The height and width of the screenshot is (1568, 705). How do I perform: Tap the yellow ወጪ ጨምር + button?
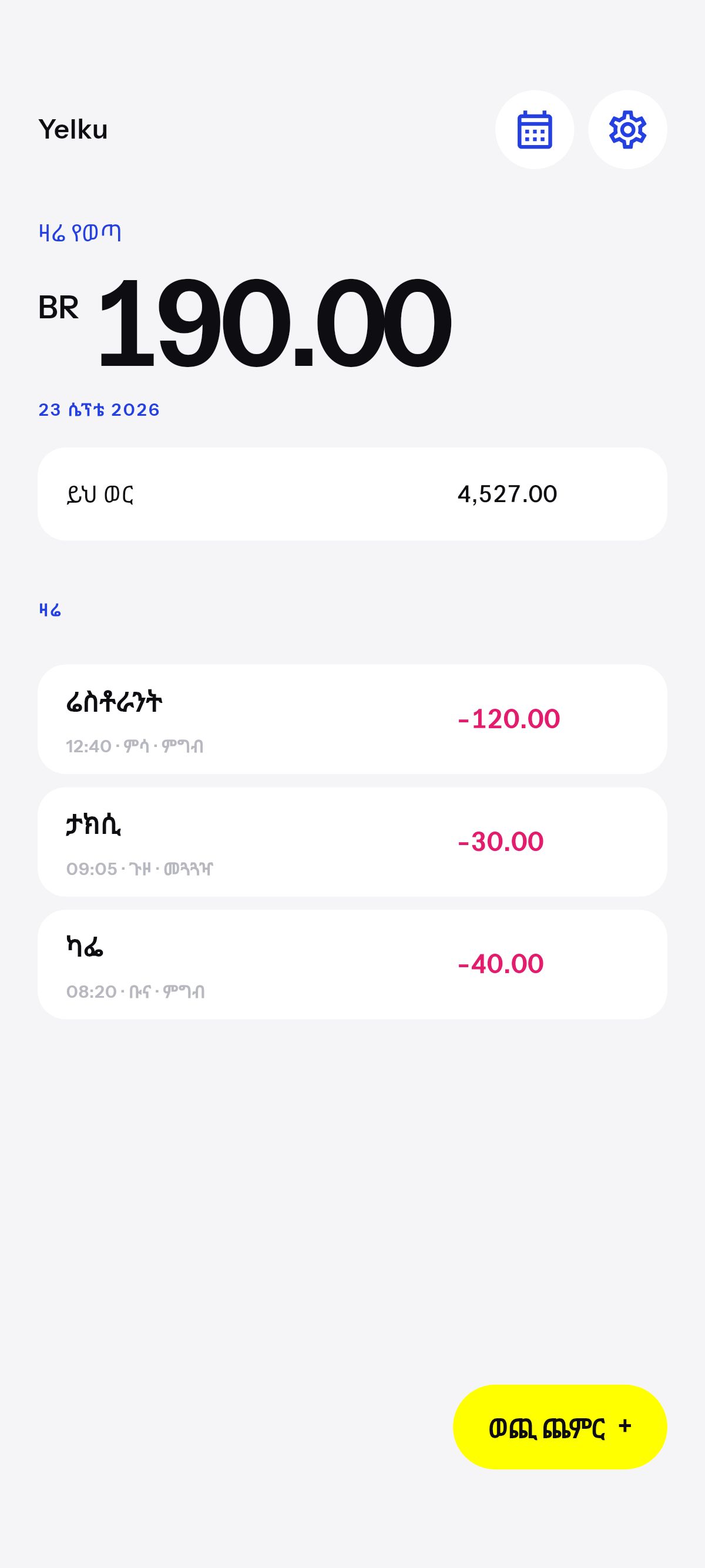[x=560, y=1427]
